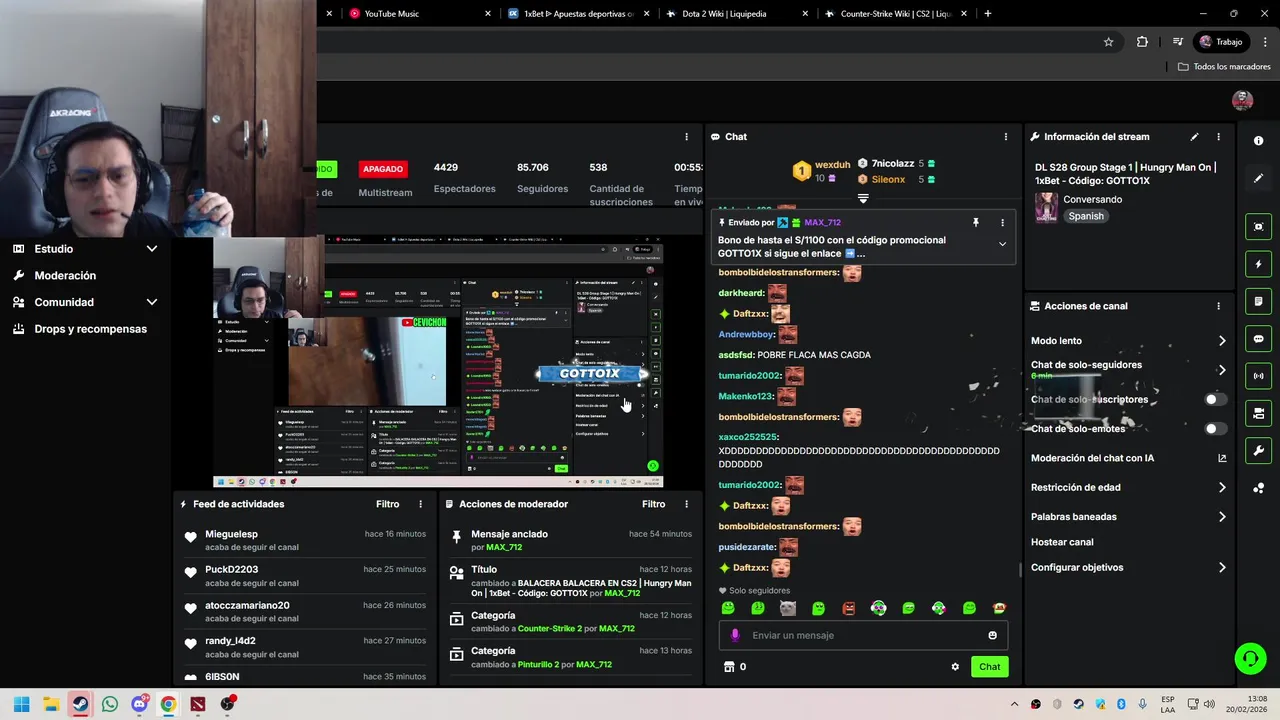This screenshot has width=1280, height=720.
Task: Open Moderación in the left sidebar
Action: click(x=65, y=275)
